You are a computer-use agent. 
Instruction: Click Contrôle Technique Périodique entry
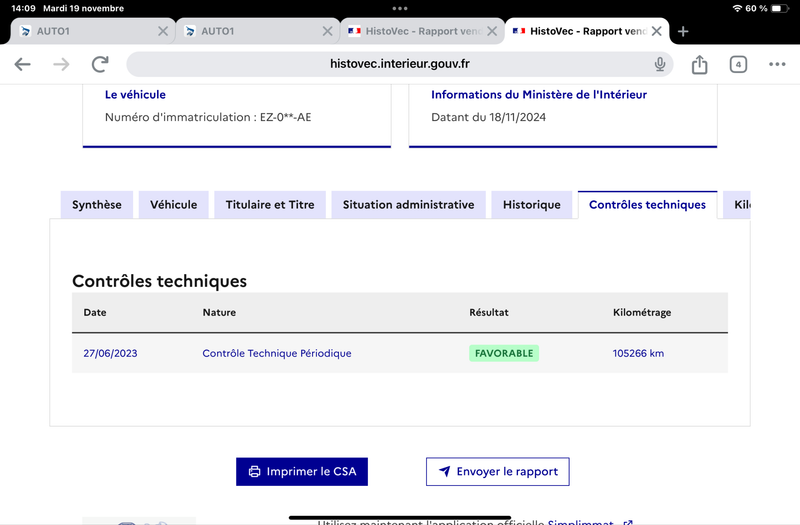point(277,353)
